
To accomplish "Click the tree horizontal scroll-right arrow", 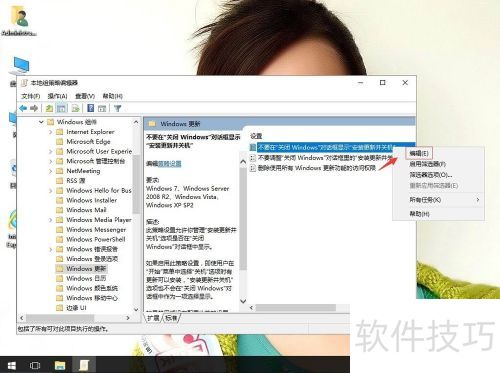I will [x=128, y=318].
